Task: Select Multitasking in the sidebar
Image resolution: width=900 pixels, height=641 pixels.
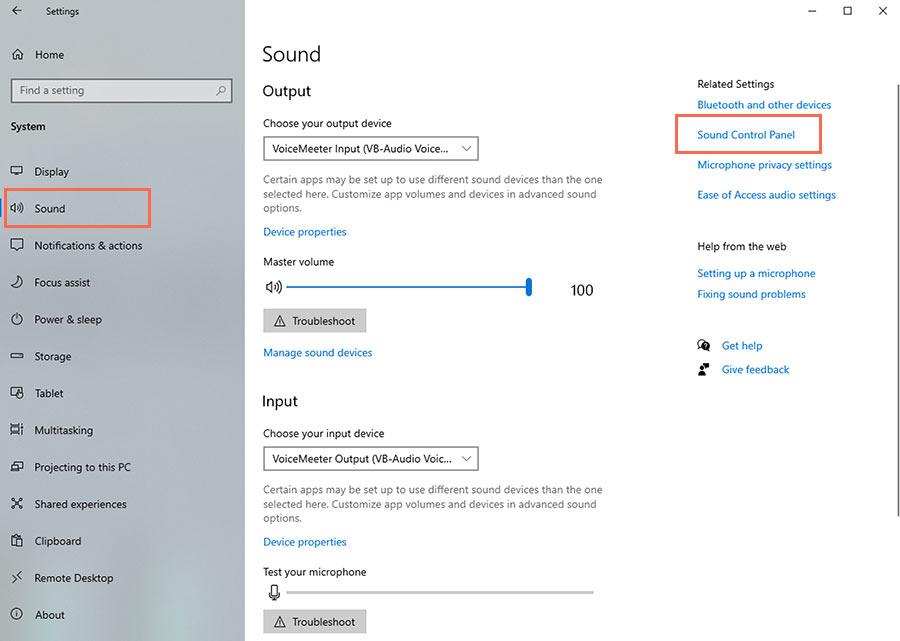Action: pyautogui.click(x=63, y=431)
